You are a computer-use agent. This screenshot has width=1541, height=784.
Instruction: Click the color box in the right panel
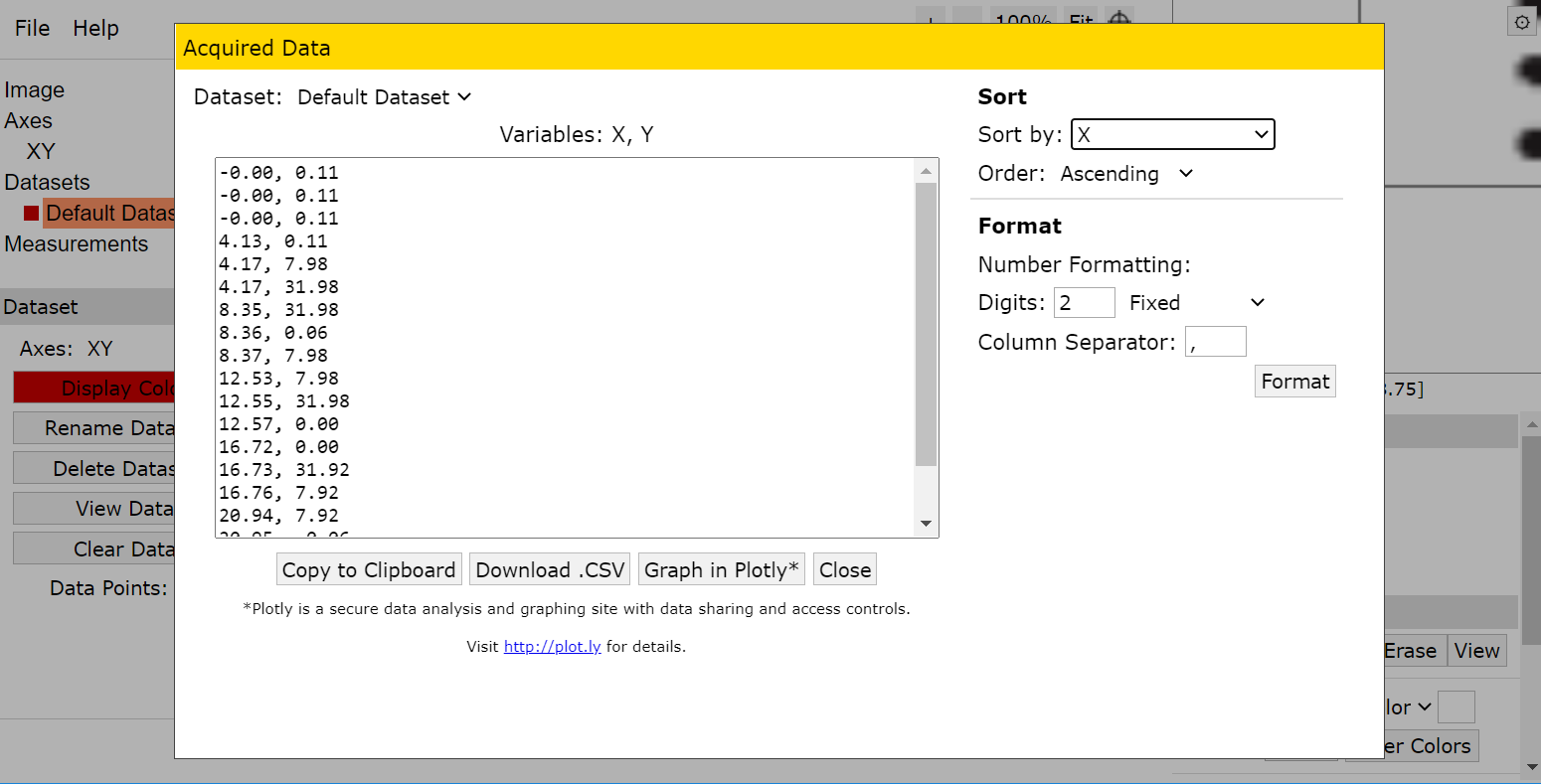coord(1455,706)
